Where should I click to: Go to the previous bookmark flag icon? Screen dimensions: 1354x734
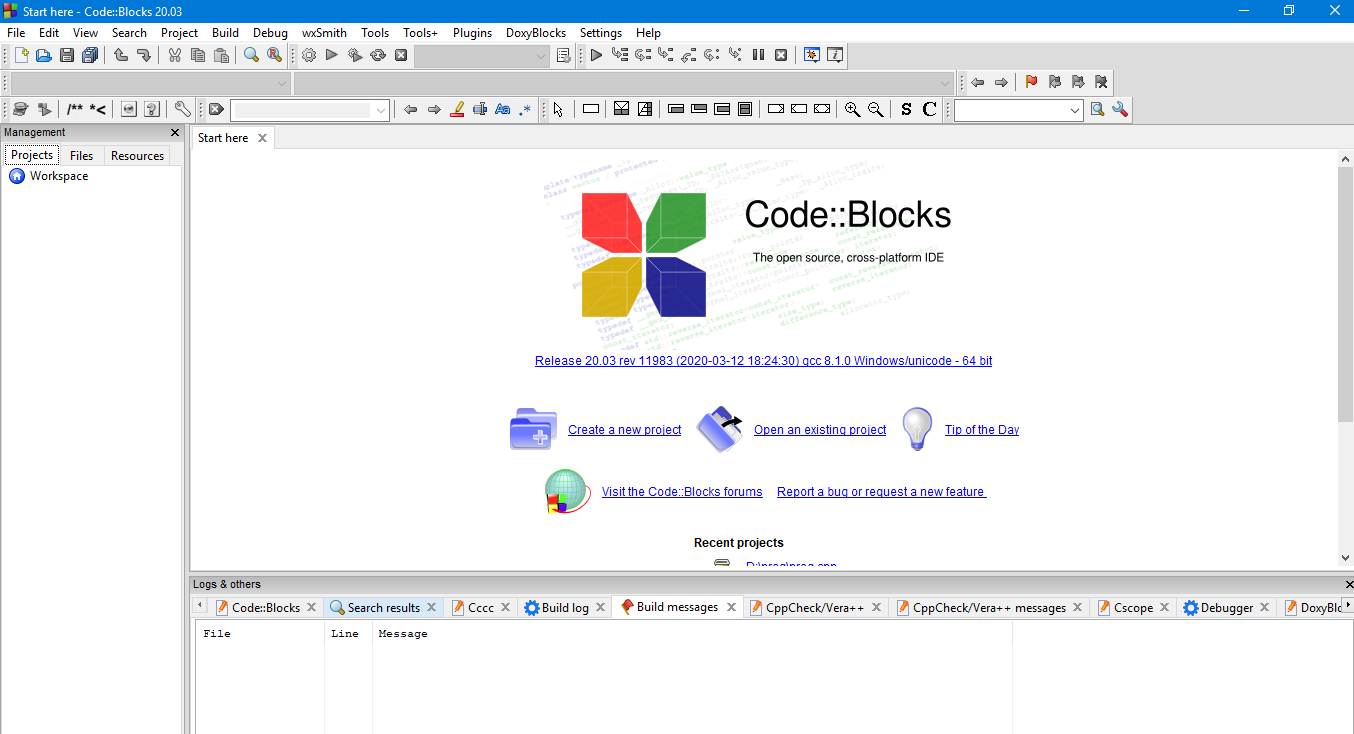1055,82
